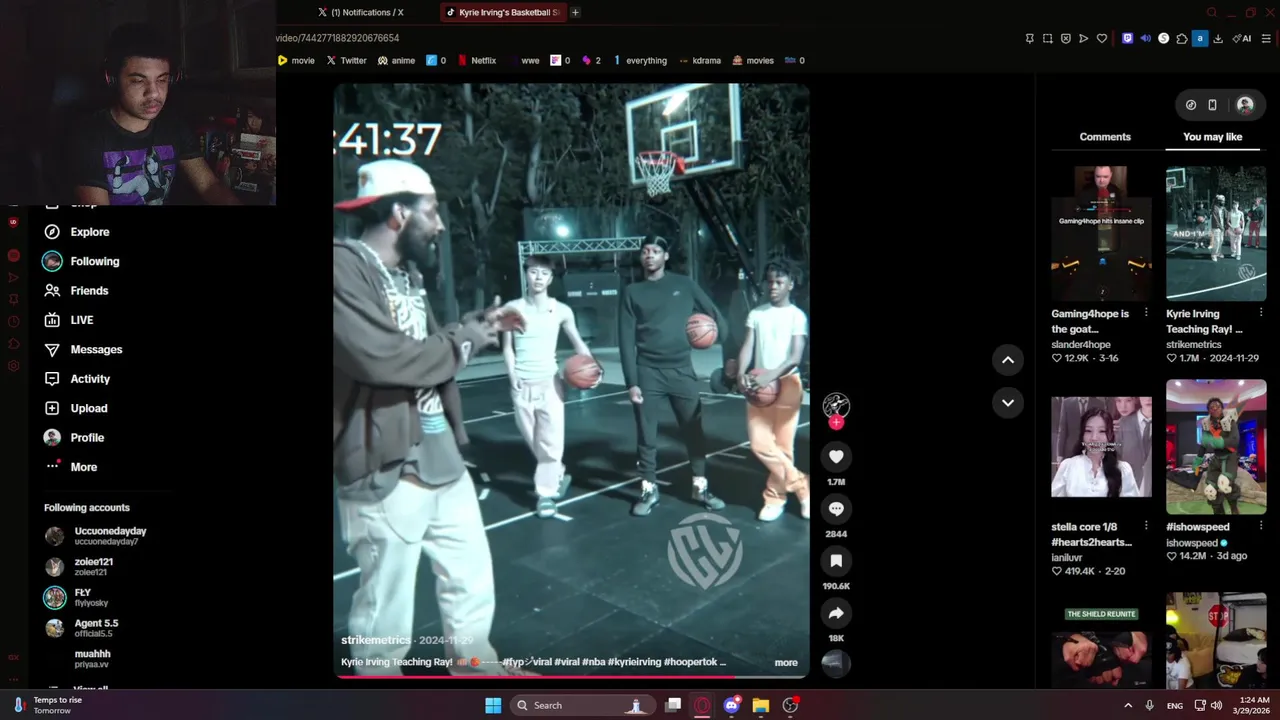Go to Profile in sidebar

(74, 438)
